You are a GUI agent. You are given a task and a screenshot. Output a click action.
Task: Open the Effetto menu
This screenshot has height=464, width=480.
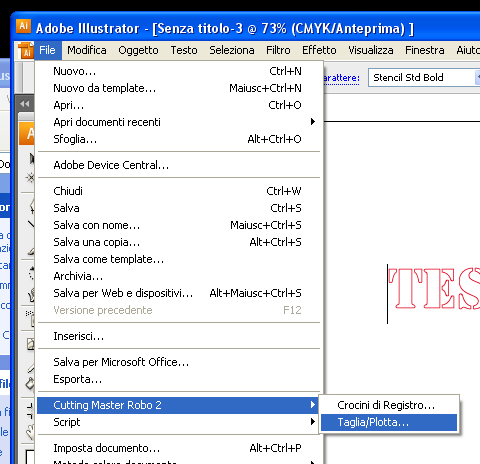tap(319, 50)
